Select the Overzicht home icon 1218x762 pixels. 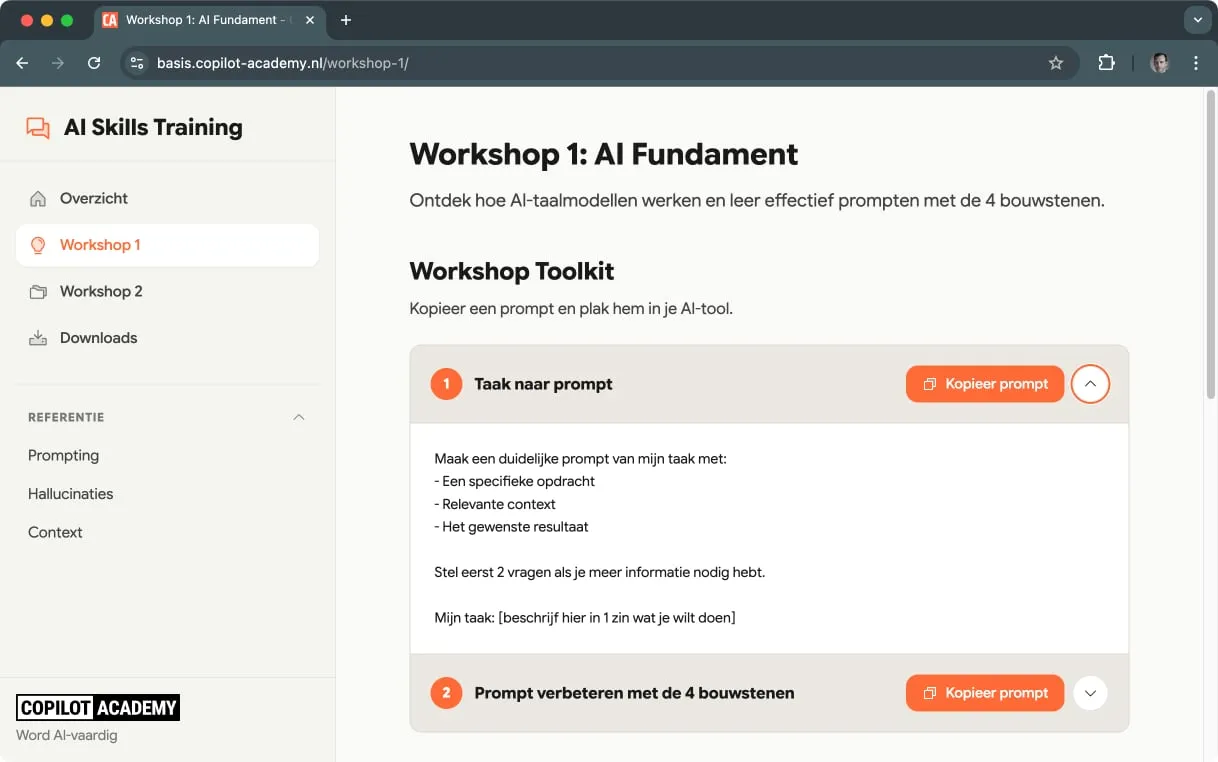(x=37, y=198)
